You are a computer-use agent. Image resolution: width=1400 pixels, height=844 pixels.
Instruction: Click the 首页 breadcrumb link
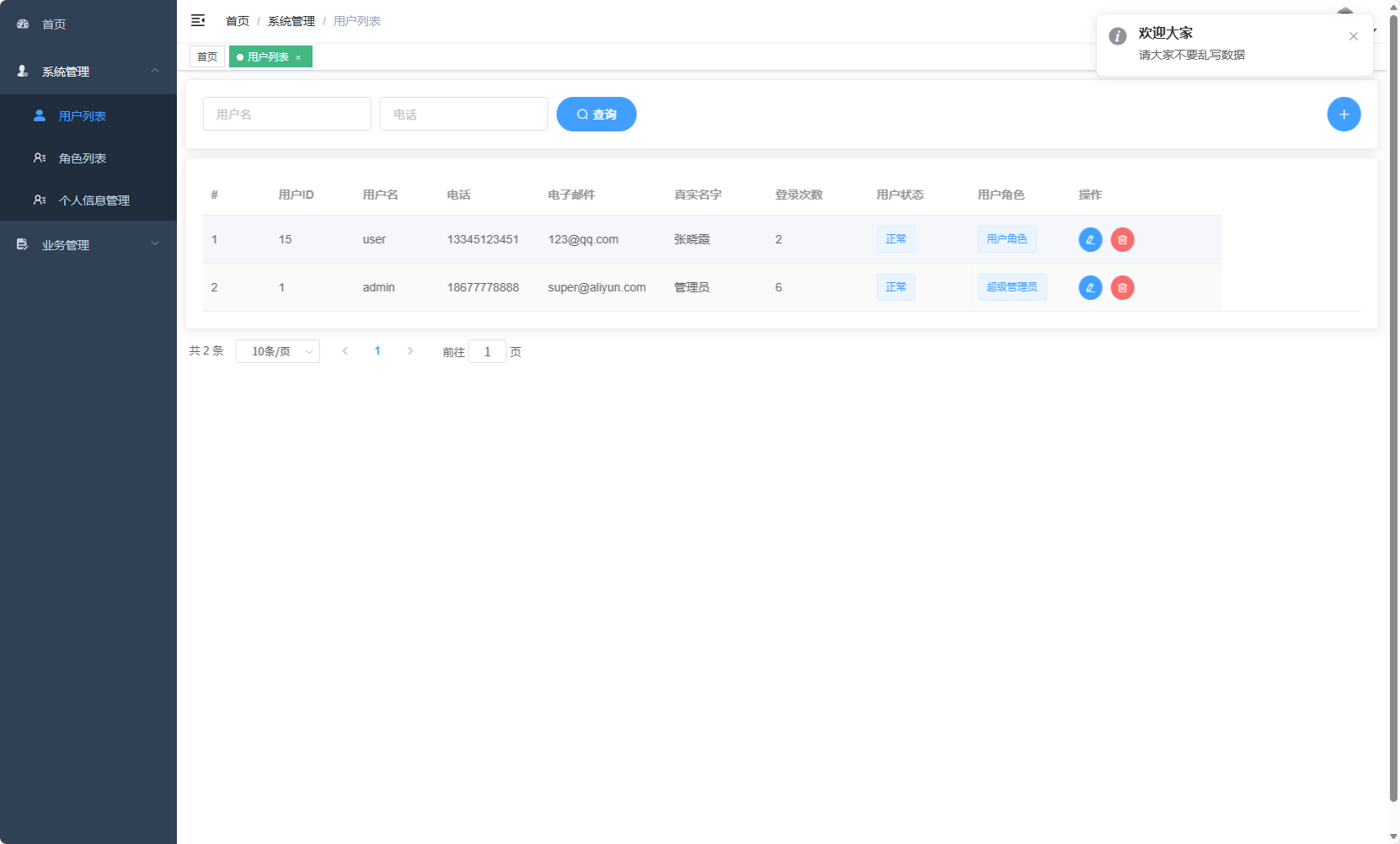(238, 21)
